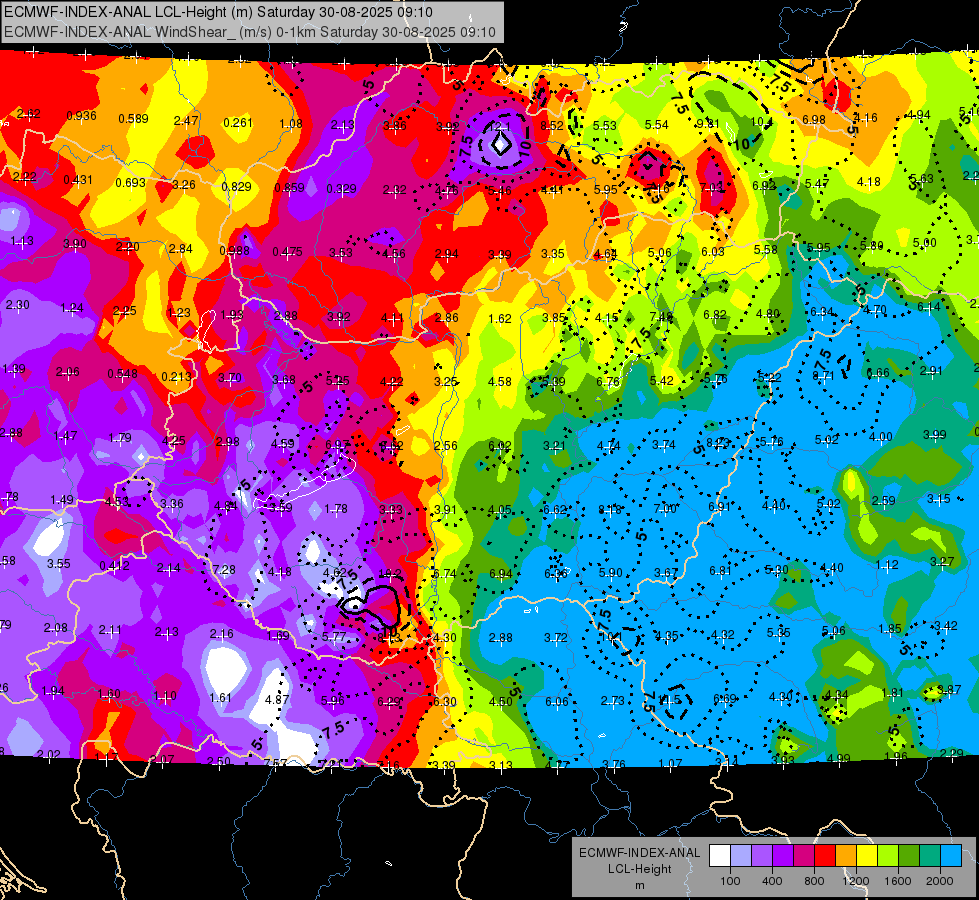Click the 0.412 grid value
979x900 pixels.
[x=115, y=566]
